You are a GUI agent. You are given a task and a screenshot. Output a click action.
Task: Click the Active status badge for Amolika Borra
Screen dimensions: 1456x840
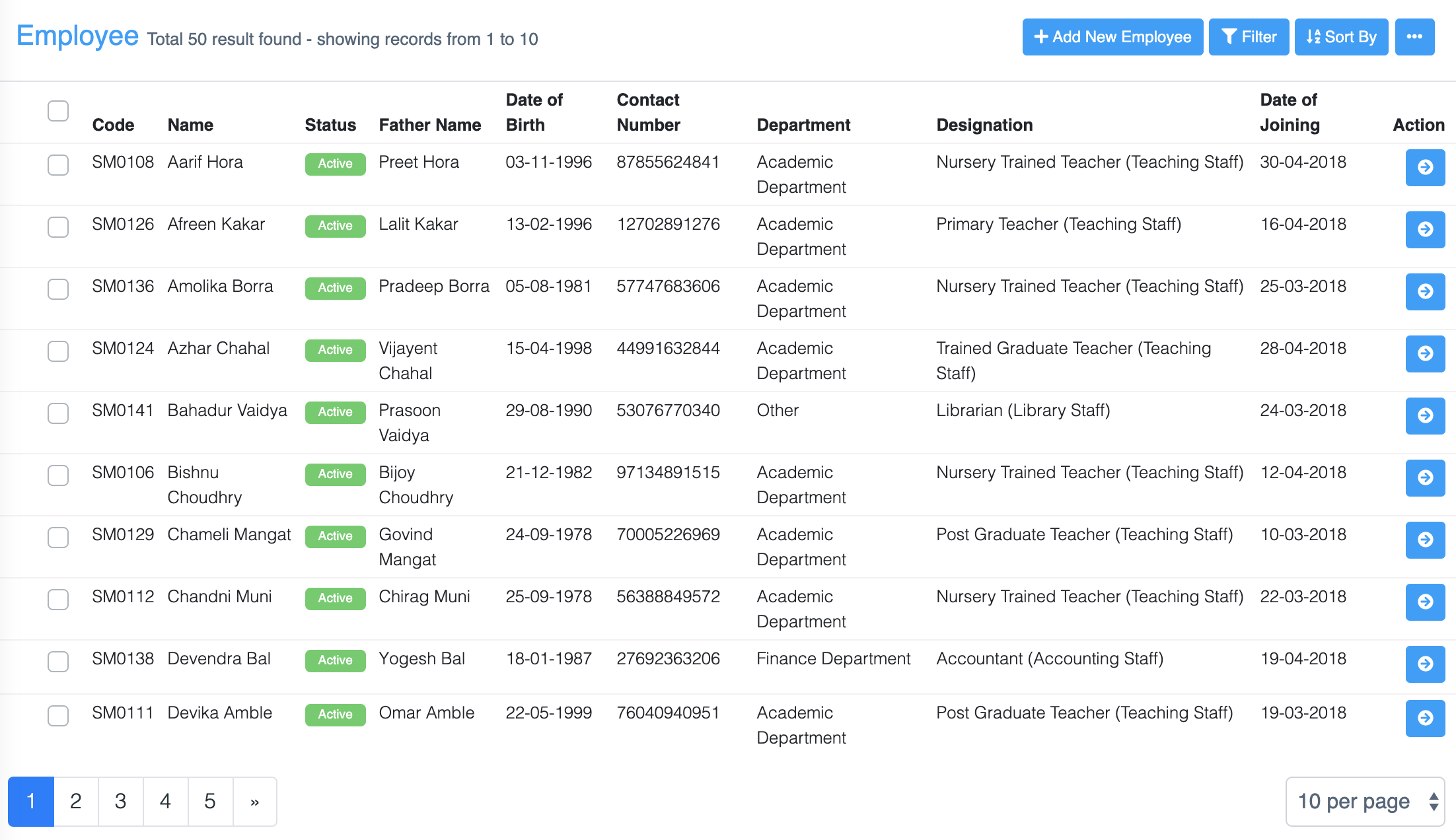coord(335,288)
